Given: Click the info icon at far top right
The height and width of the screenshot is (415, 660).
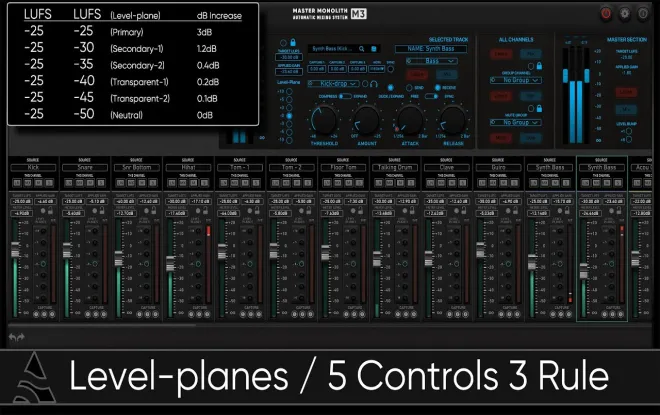Looking at the screenshot, I should point(644,14).
